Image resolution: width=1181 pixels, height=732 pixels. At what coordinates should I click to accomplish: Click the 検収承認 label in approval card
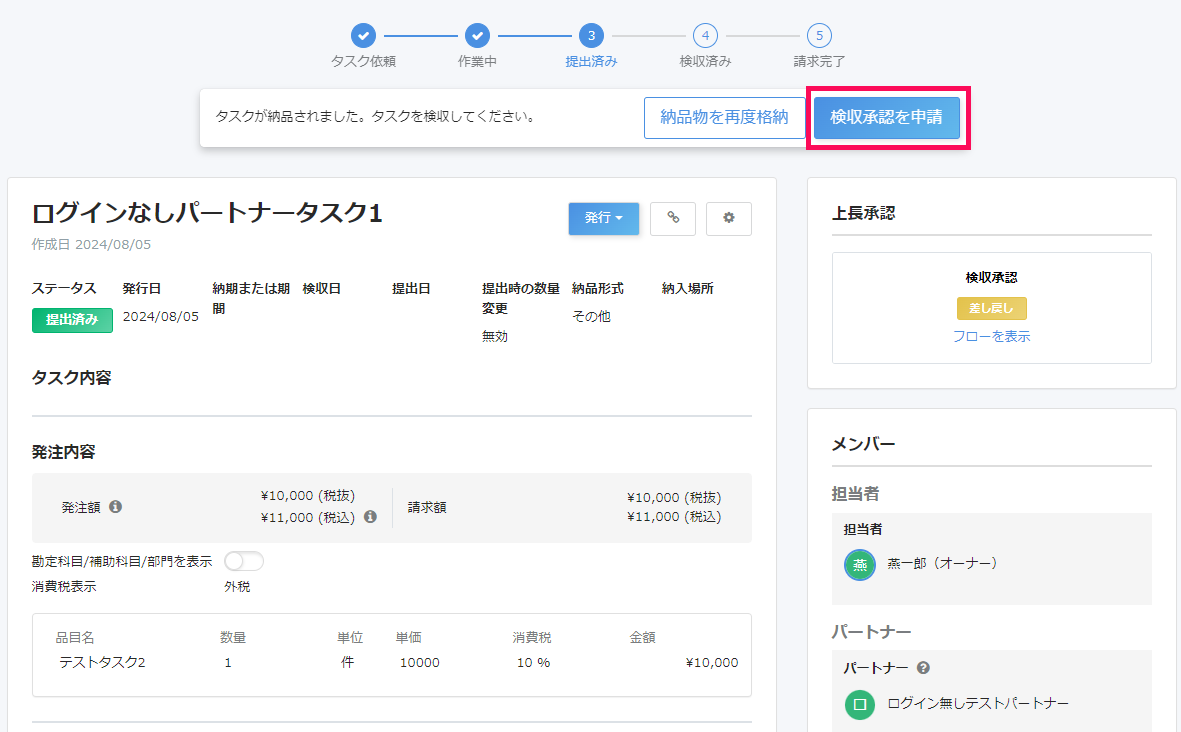pos(991,278)
